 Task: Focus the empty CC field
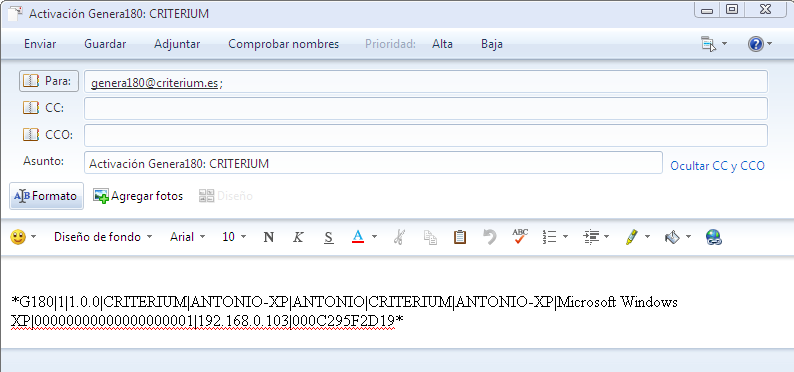click(426, 108)
